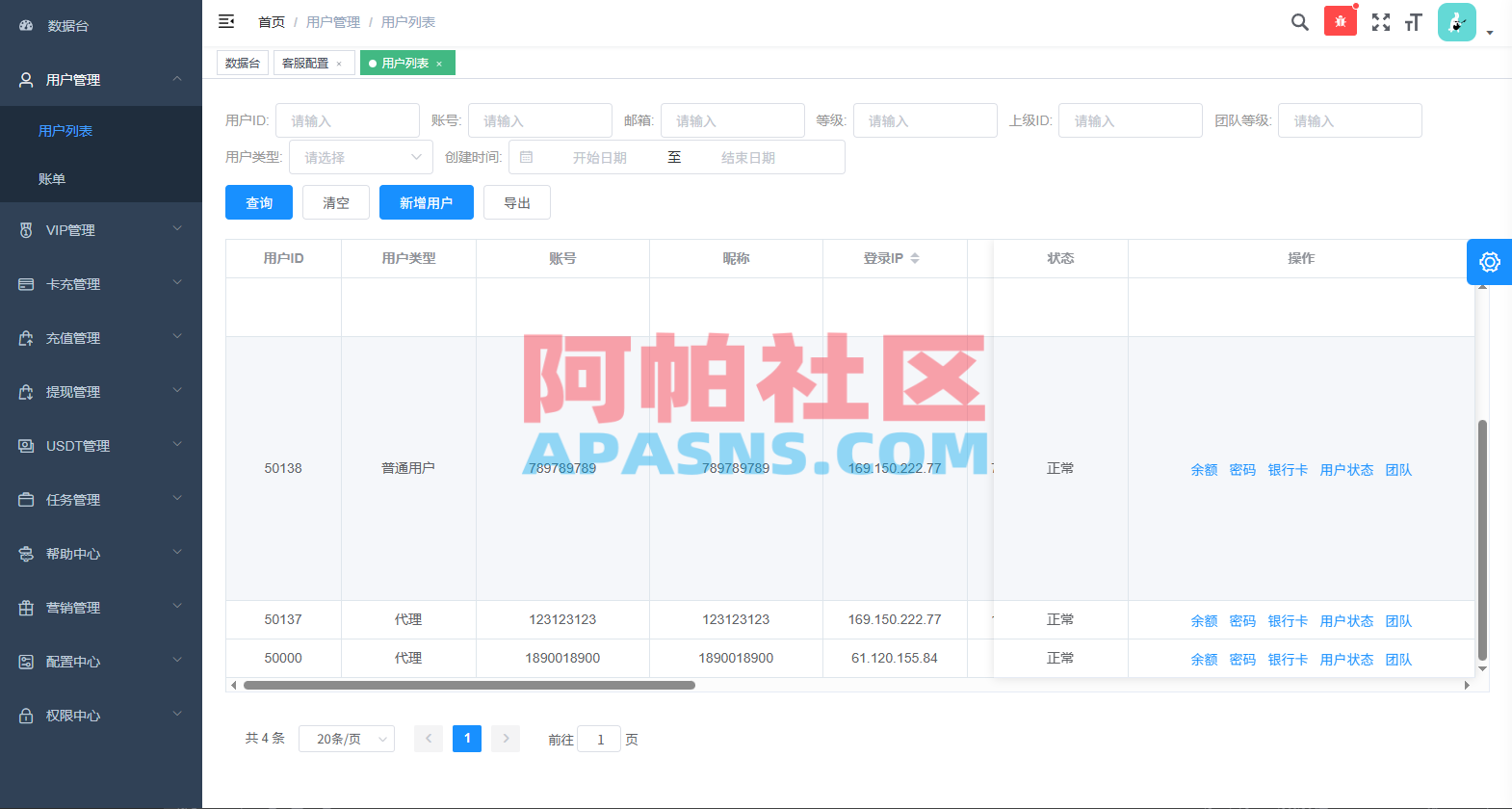Open 银行卡 for user 50000

click(x=1288, y=660)
